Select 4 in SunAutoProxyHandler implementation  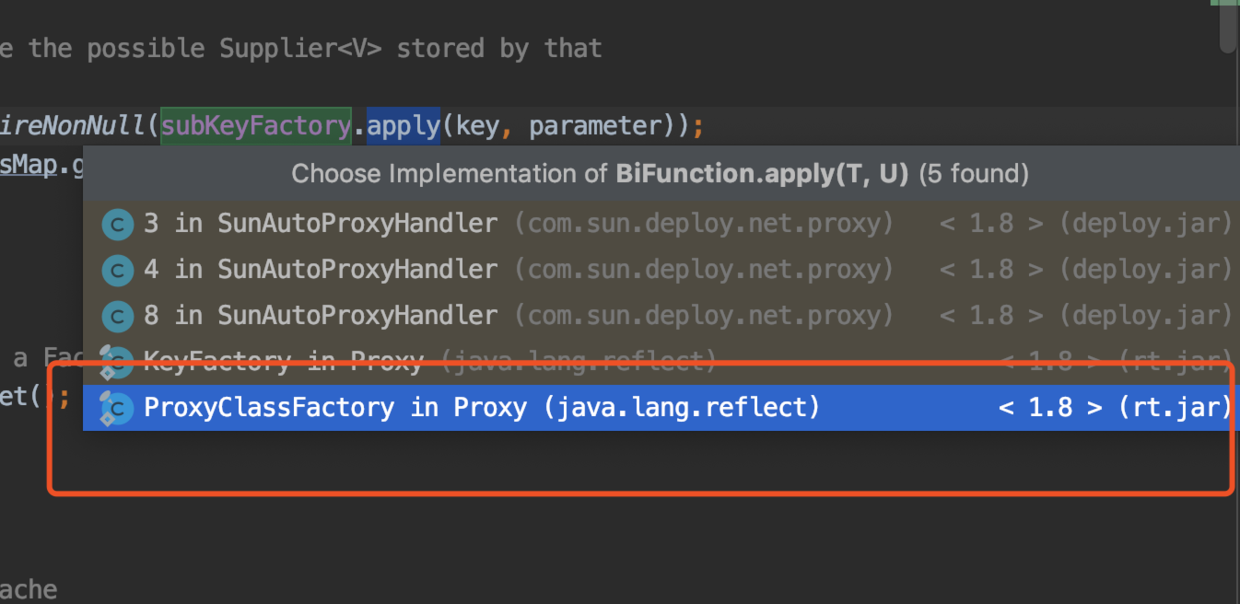(320, 270)
